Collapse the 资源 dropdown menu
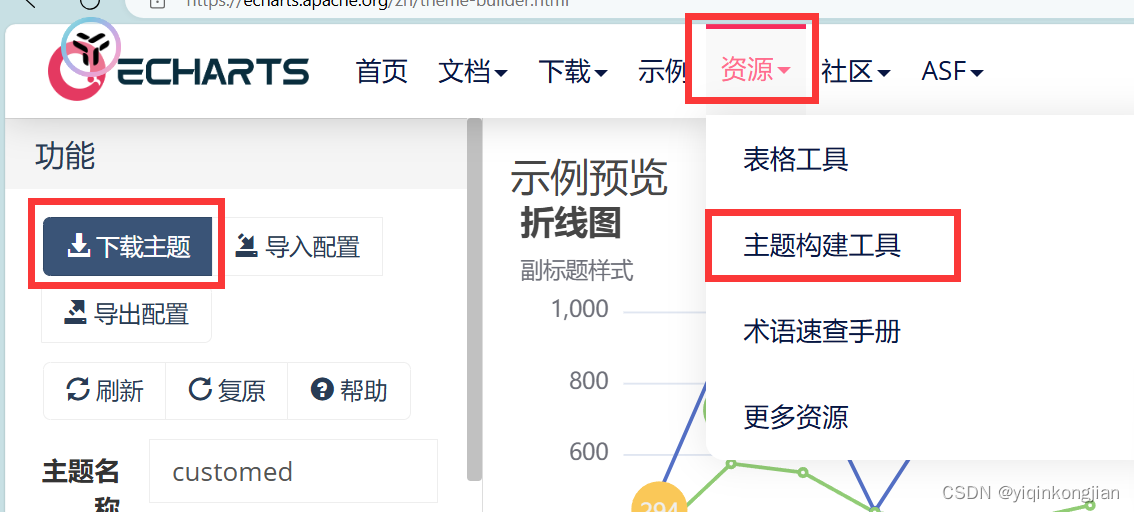This screenshot has height=512, width=1134. [x=756, y=71]
